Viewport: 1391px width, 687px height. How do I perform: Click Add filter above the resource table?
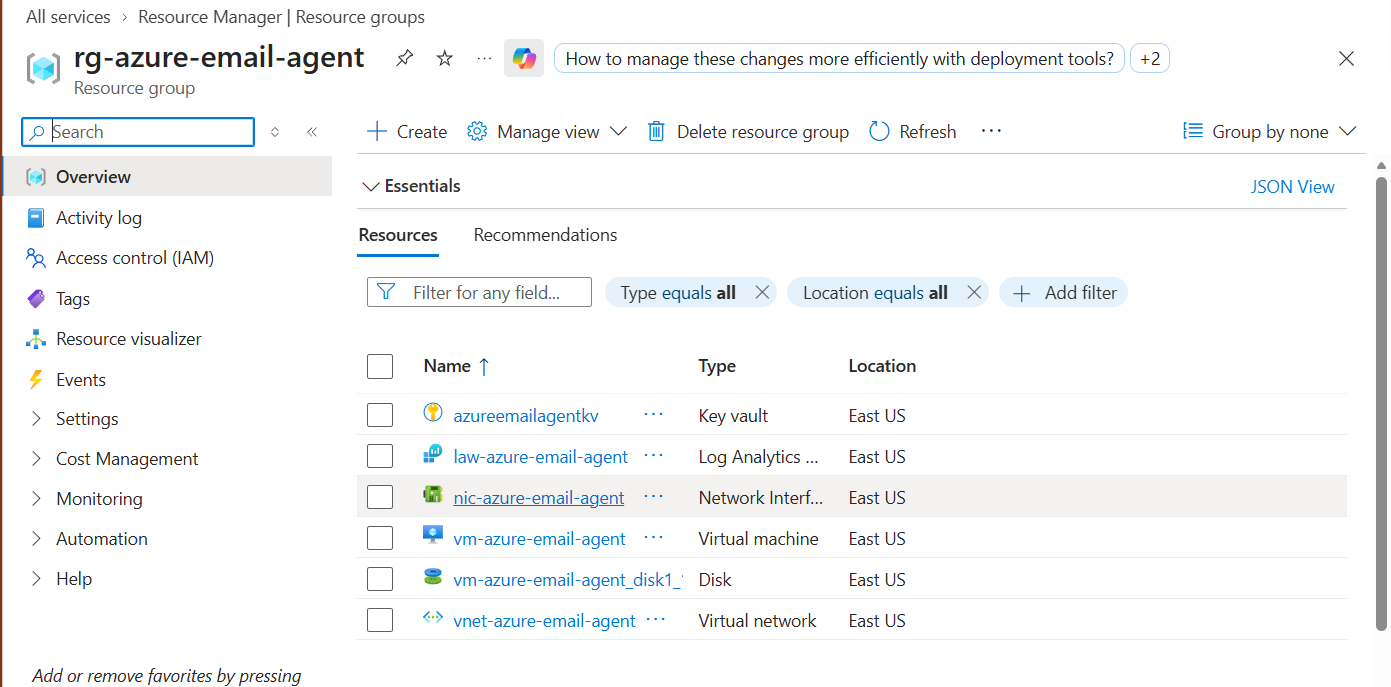1063,292
